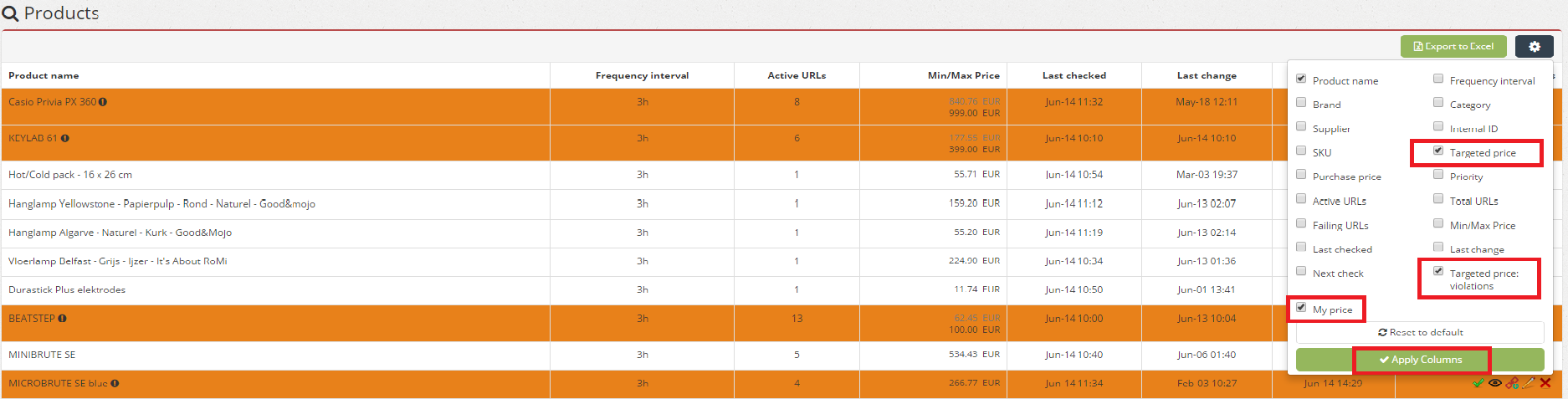Click 999.00 EUR max price in Casio row
Screen dimensions: 1568x399
coord(974,113)
